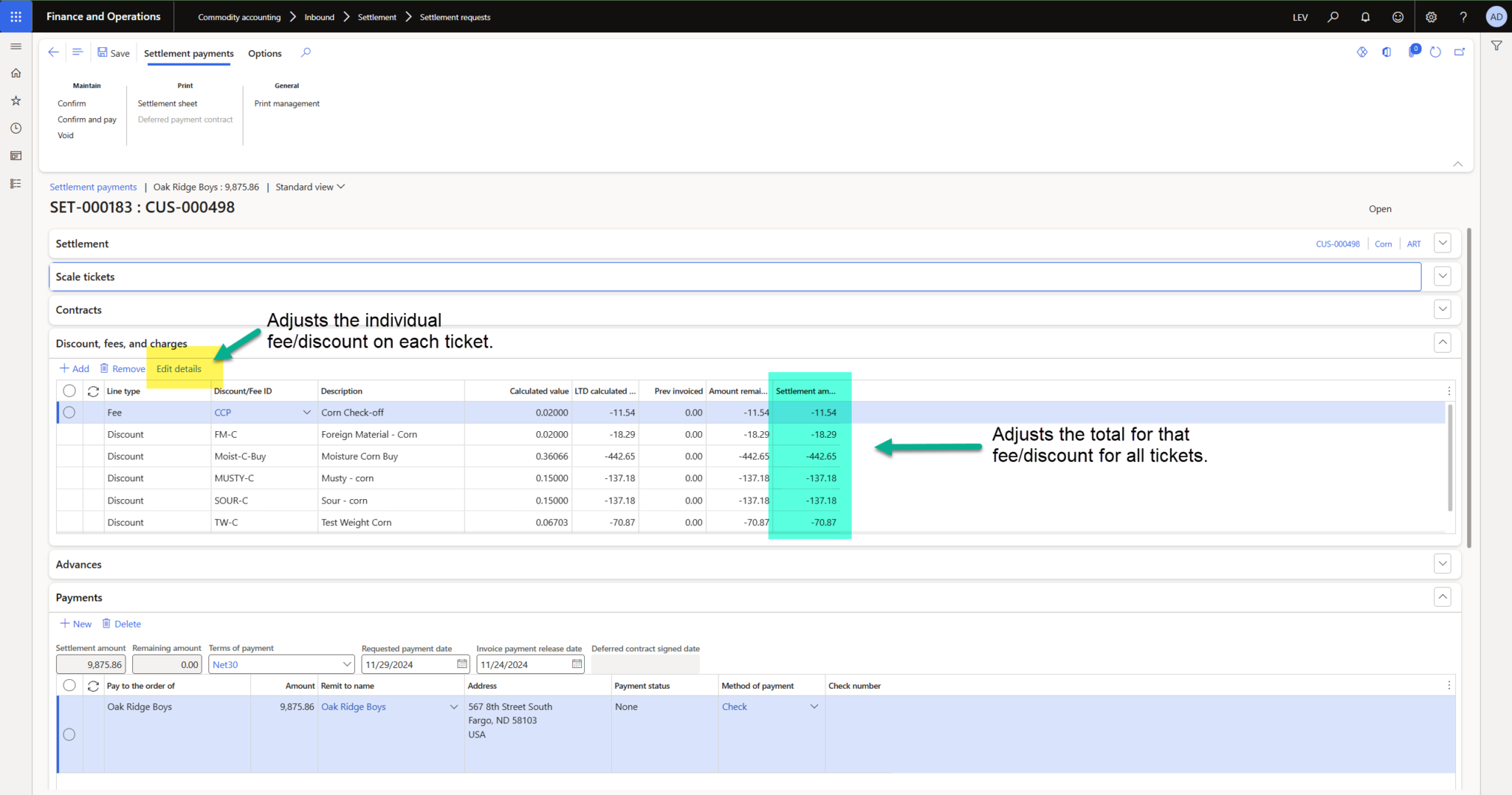Click Confirm and pay in Maintain
Image resolution: width=1512 pixels, height=795 pixels.
pyautogui.click(x=87, y=120)
